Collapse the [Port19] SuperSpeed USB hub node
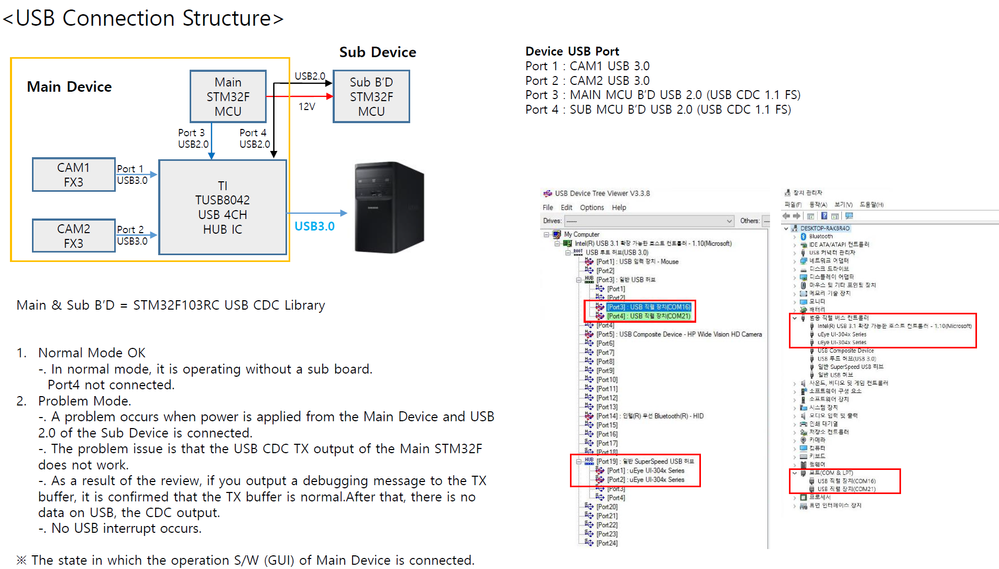 tap(579, 461)
